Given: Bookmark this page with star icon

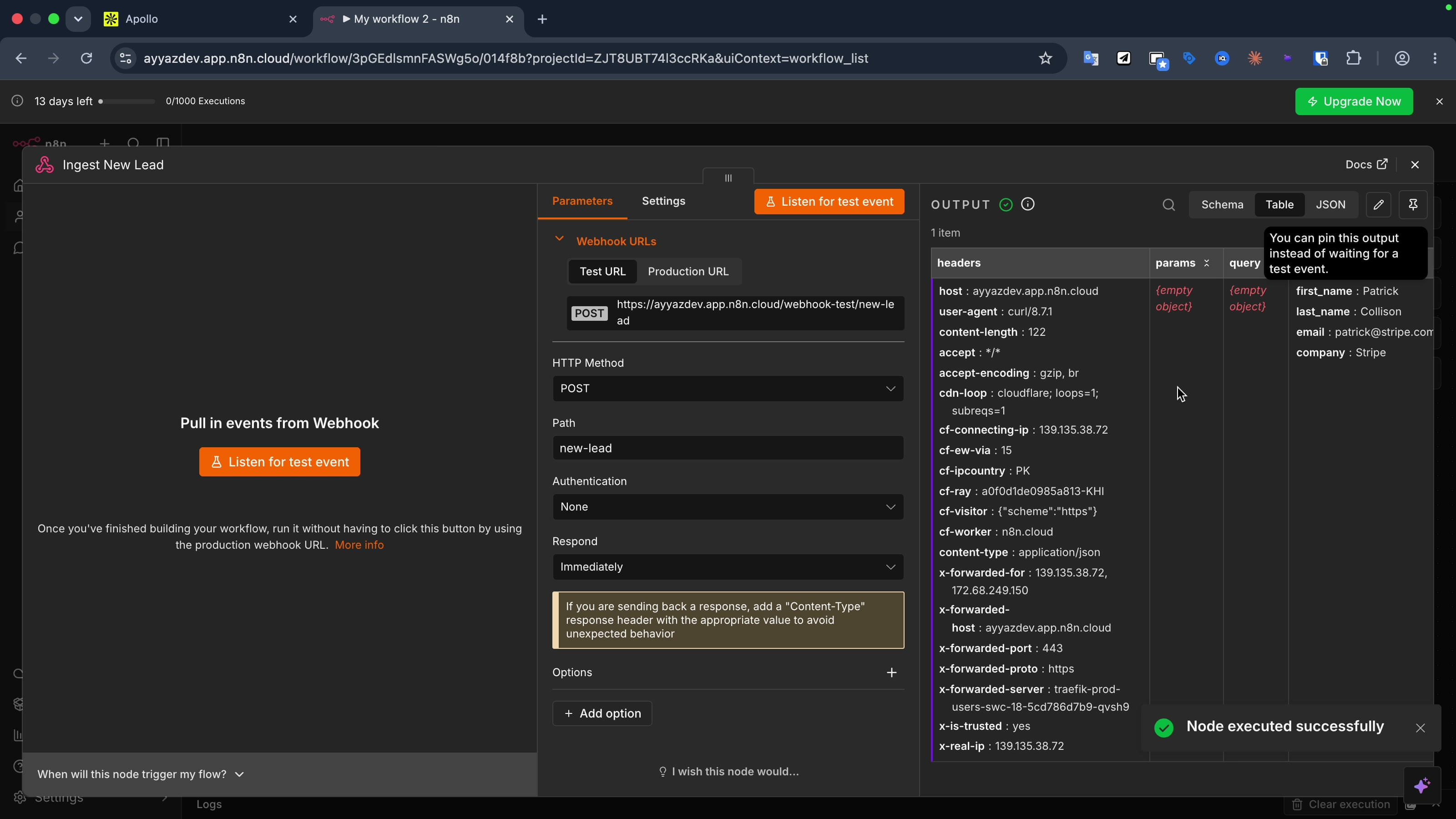Looking at the screenshot, I should click(x=1045, y=58).
